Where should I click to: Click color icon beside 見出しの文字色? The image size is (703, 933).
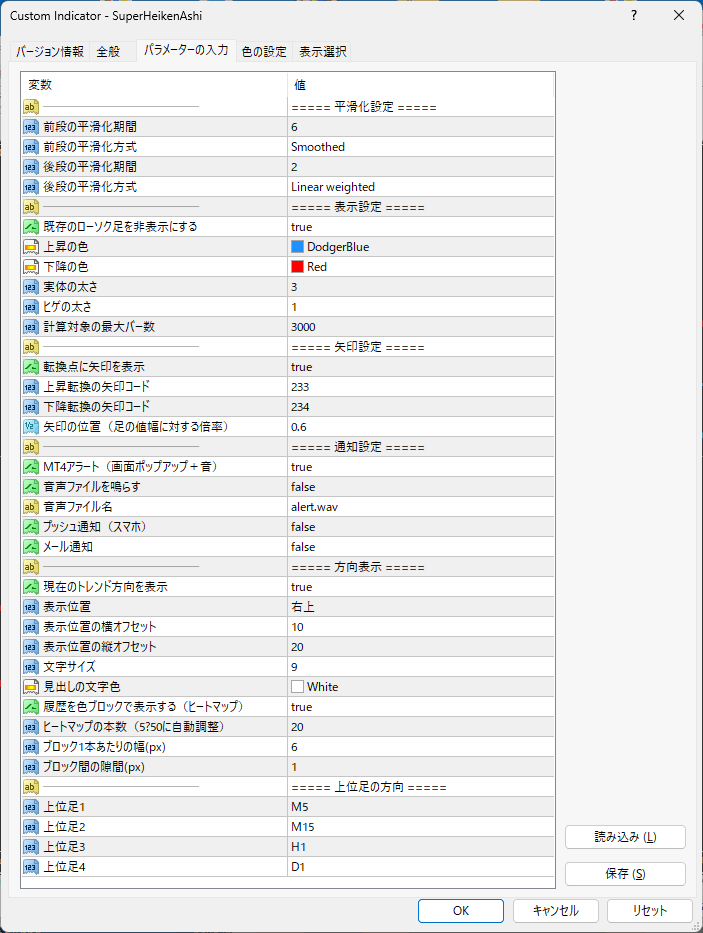coord(30,687)
